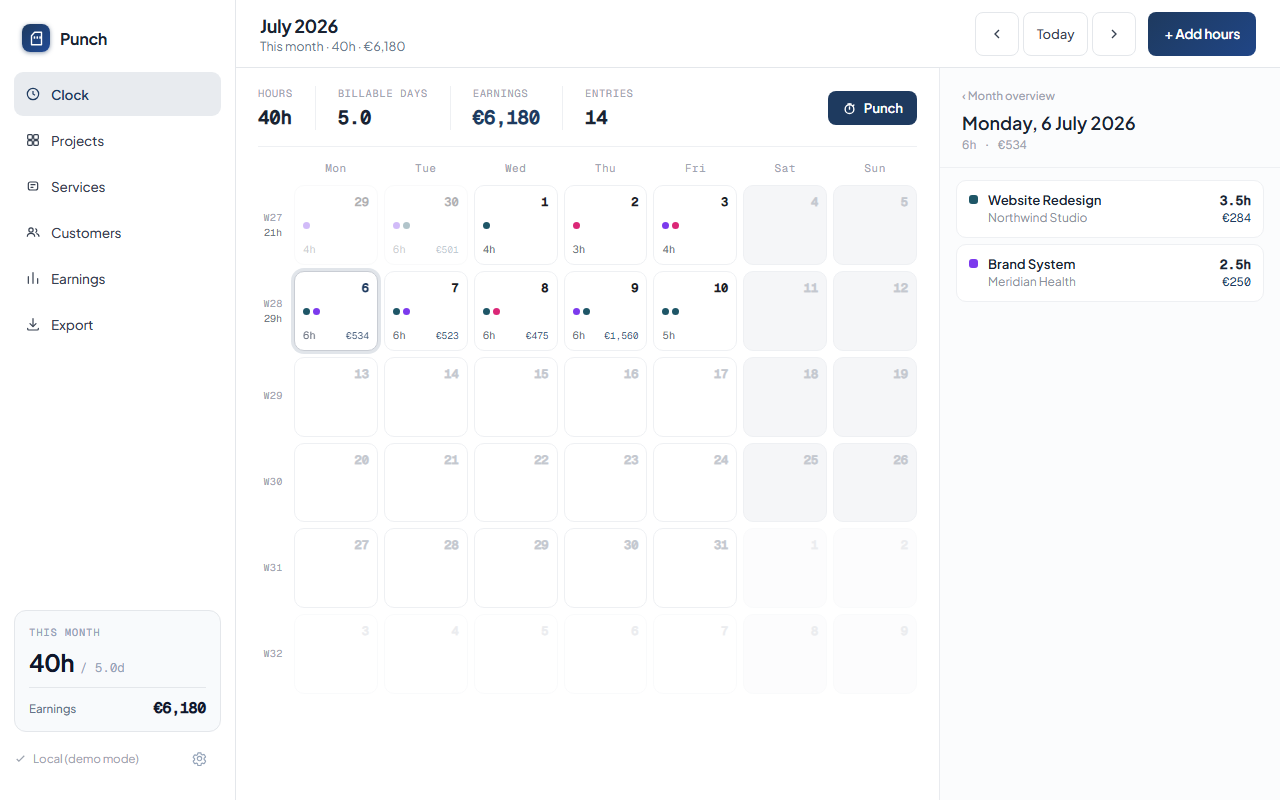This screenshot has width=1280, height=800.
Task: Click the €1,560 amount on day 9
Action: 621,336
